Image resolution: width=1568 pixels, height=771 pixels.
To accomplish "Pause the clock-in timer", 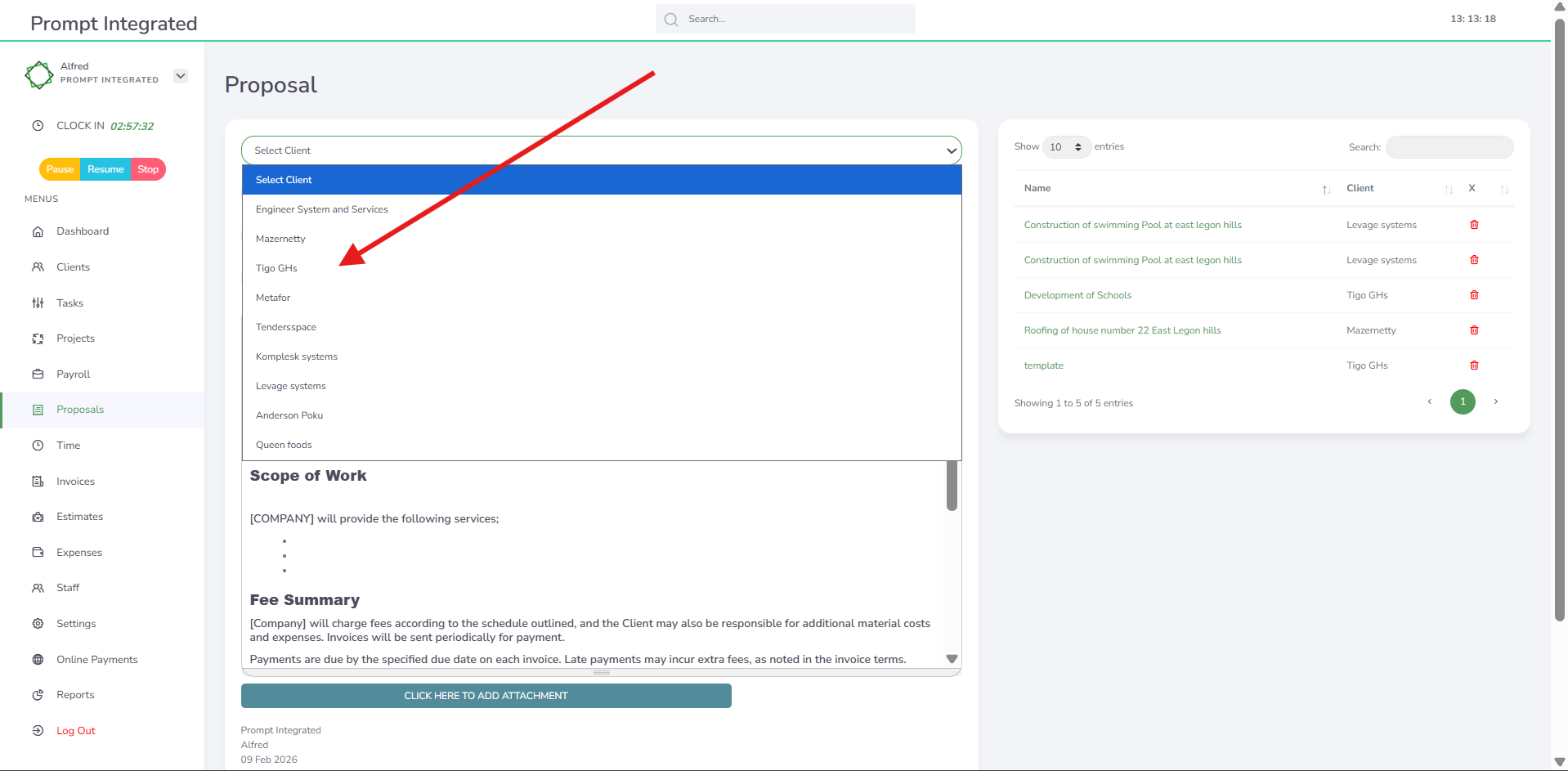I will (x=60, y=169).
